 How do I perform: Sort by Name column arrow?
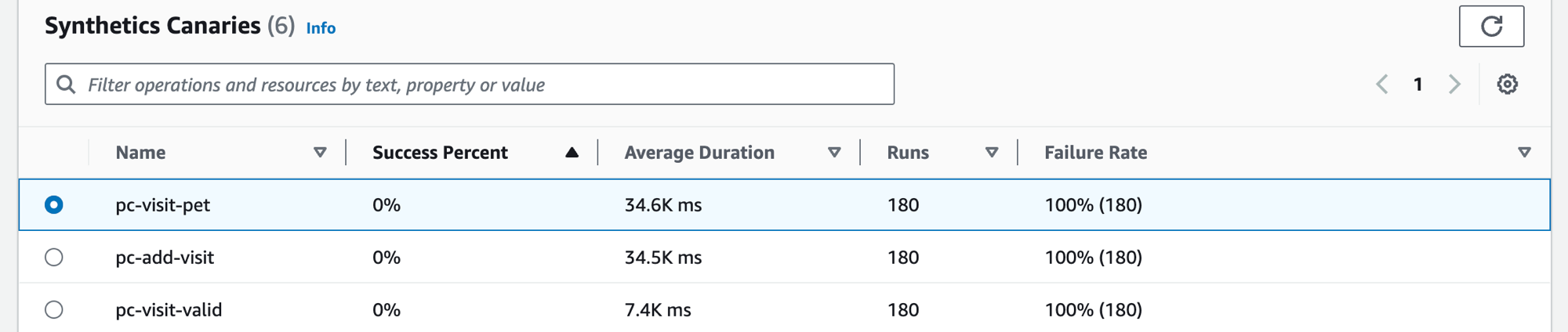point(320,153)
